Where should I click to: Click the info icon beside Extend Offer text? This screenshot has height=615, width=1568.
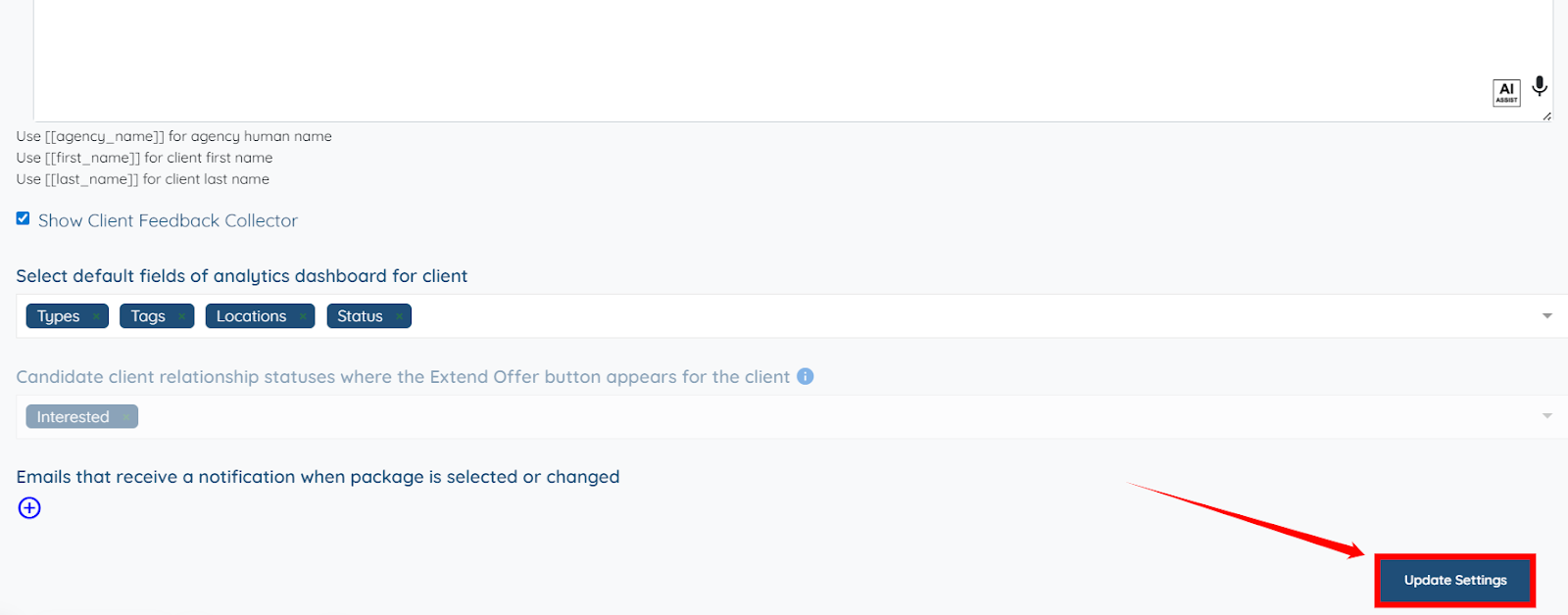pyautogui.click(x=806, y=376)
